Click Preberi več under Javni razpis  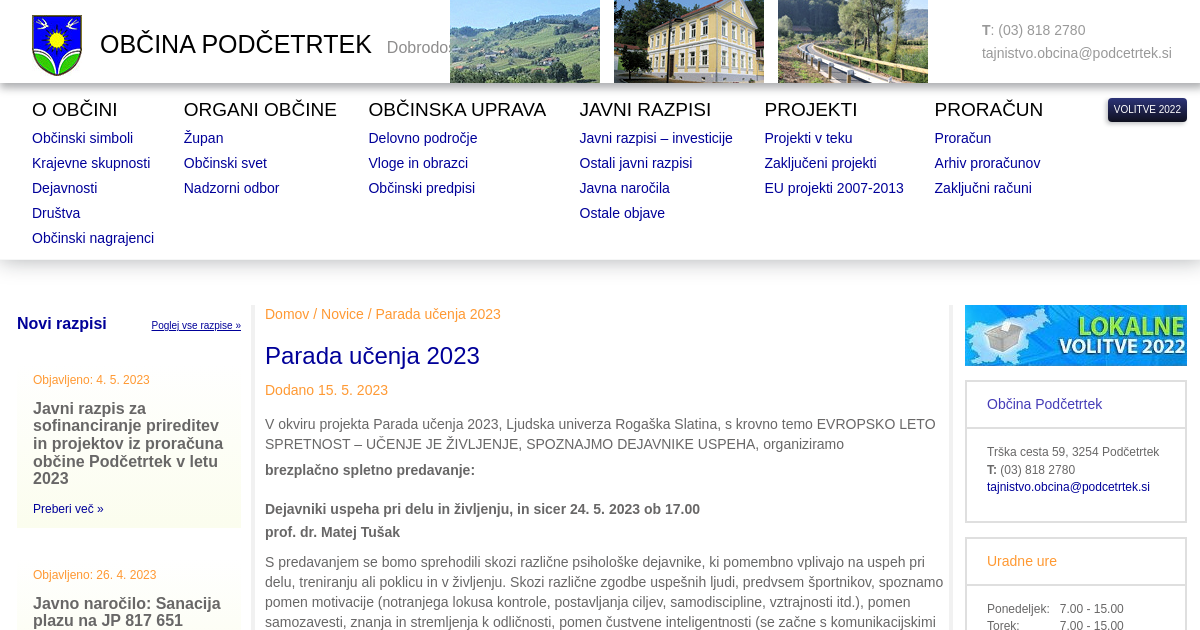(x=68, y=509)
